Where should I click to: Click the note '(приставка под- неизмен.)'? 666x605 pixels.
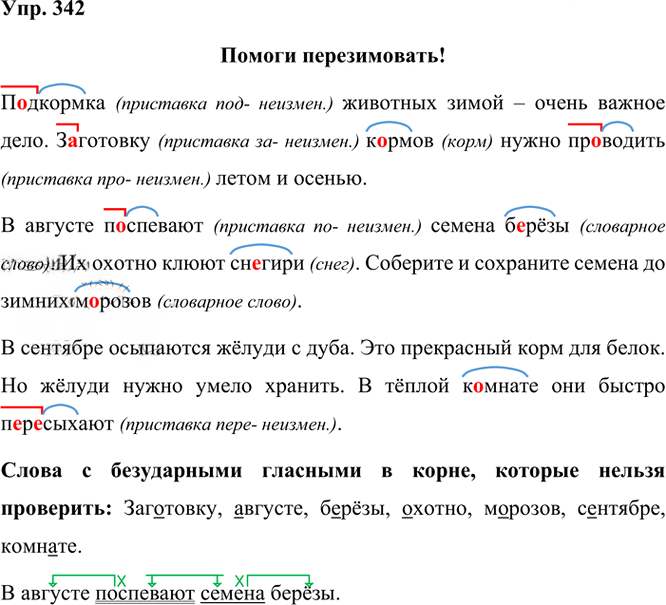[224, 104]
